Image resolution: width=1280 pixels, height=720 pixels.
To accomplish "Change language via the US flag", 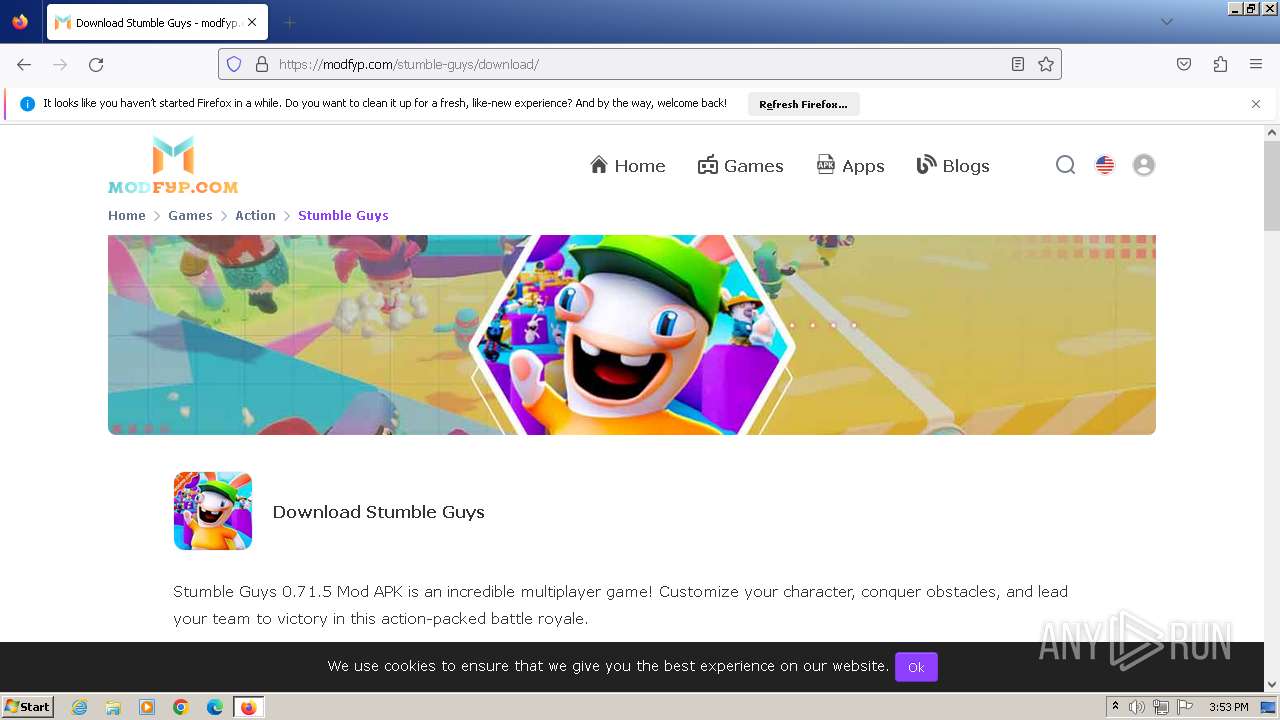I will (1105, 165).
